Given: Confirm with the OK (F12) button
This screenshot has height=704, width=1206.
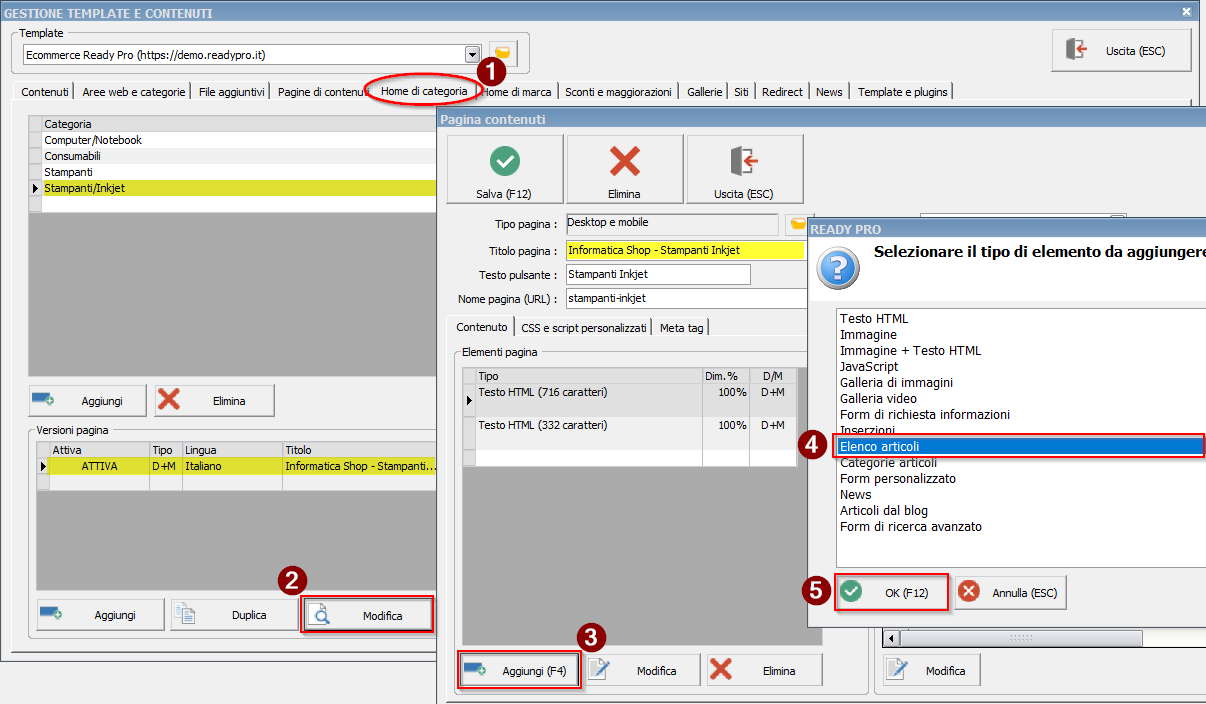Looking at the screenshot, I should tap(891, 592).
